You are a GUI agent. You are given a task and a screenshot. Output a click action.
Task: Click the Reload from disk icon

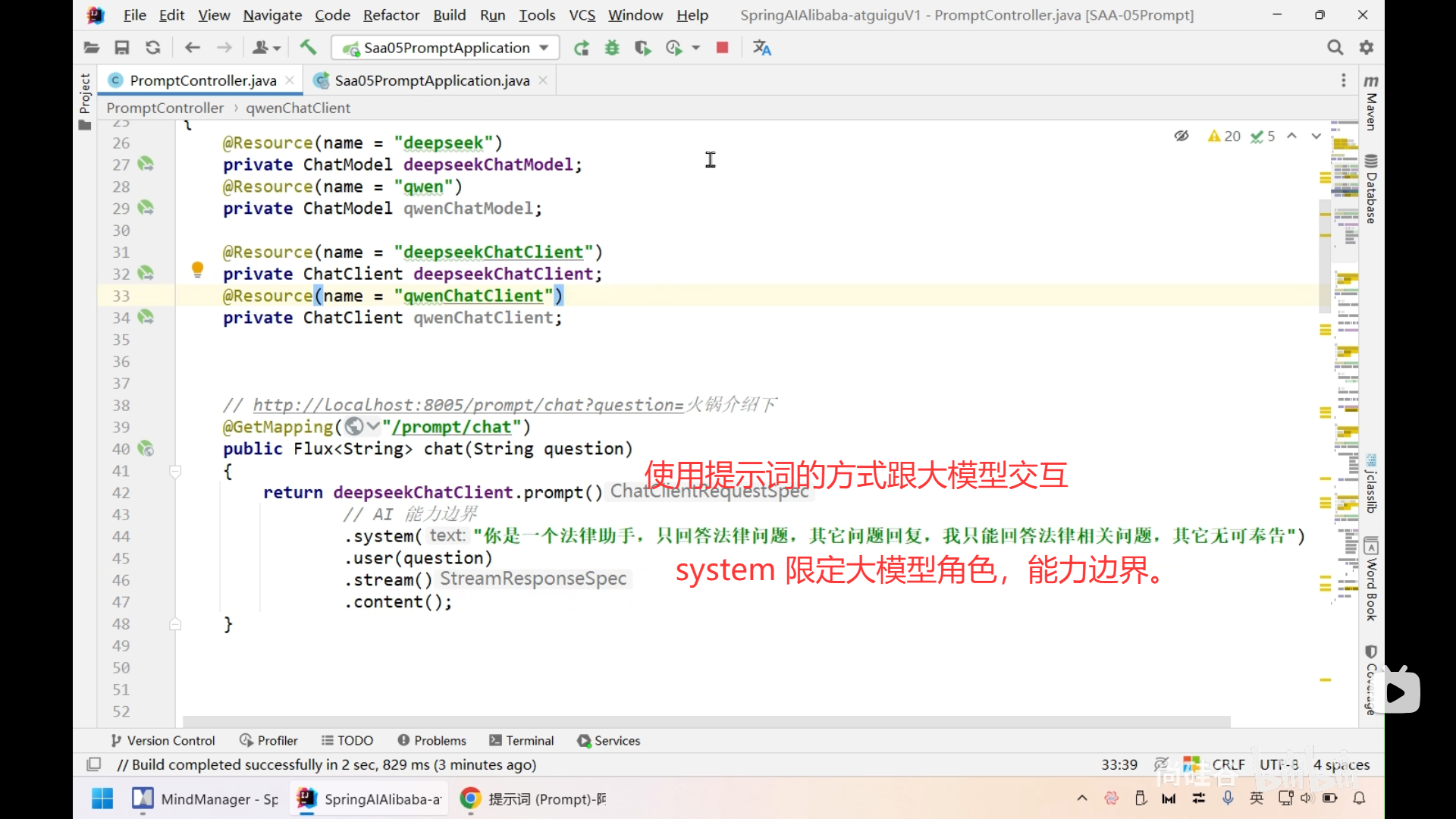pyautogui.click(x=152, y=48)
